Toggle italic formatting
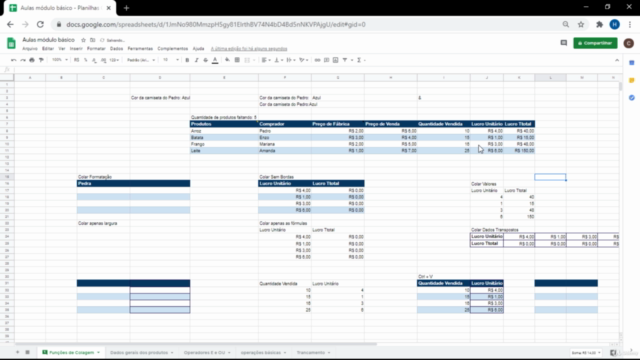This screenshot has width=640, height=360. pyautogui.click(x=196, y=60)
